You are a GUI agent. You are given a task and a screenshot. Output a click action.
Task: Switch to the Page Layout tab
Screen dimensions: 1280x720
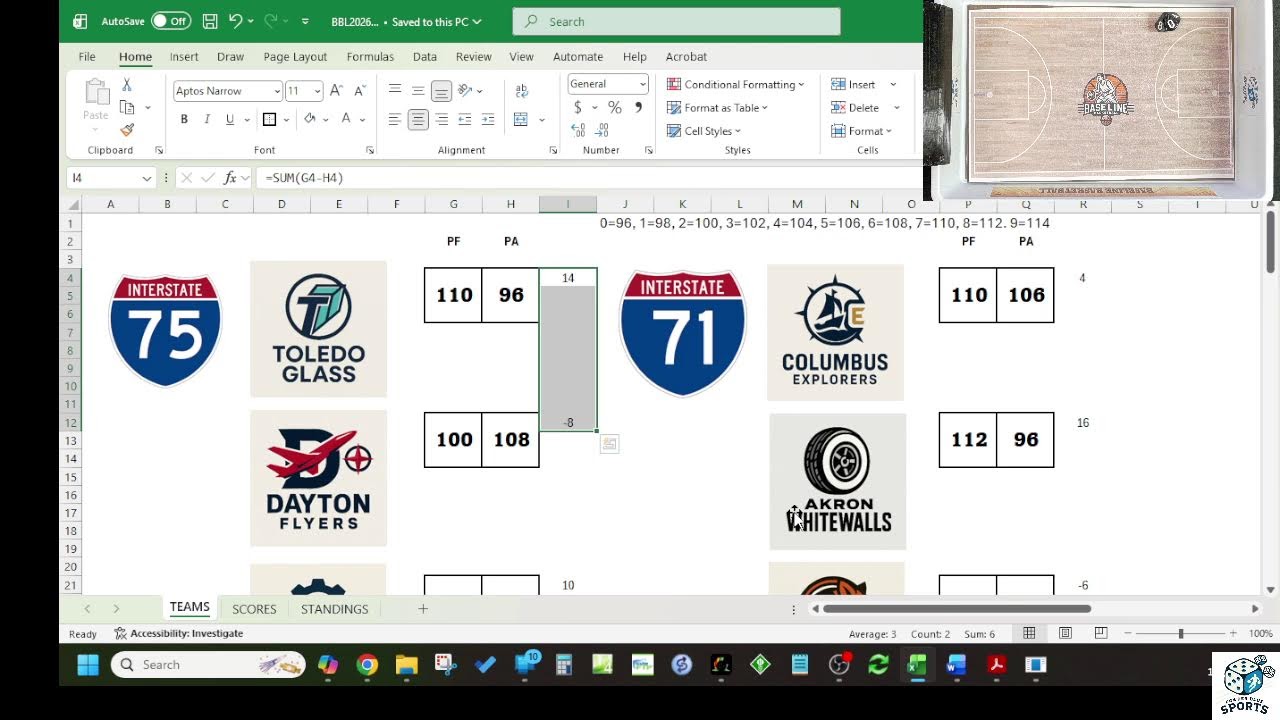click(x=295, y=57)
